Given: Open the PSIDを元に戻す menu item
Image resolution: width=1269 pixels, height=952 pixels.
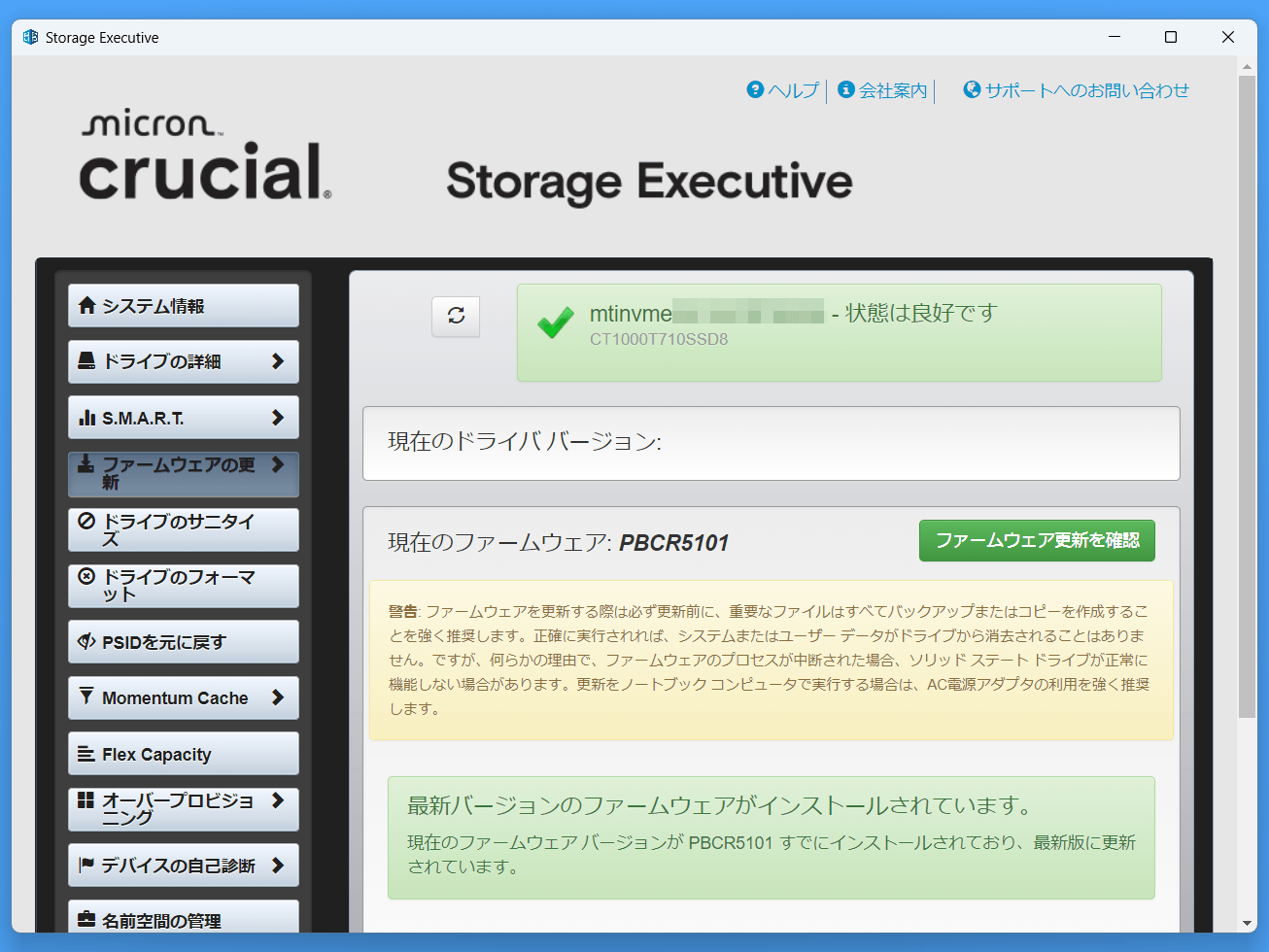Looking at the screenshot, I should [x=184, y=642].
